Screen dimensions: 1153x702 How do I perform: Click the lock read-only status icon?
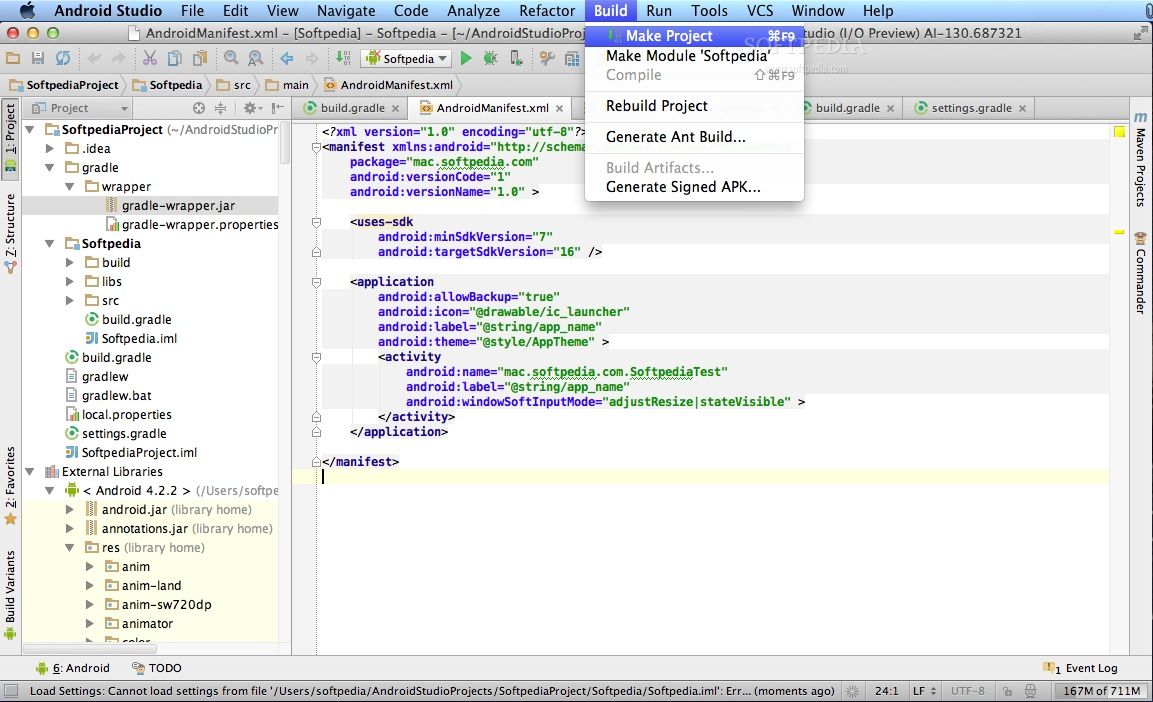1007,691
